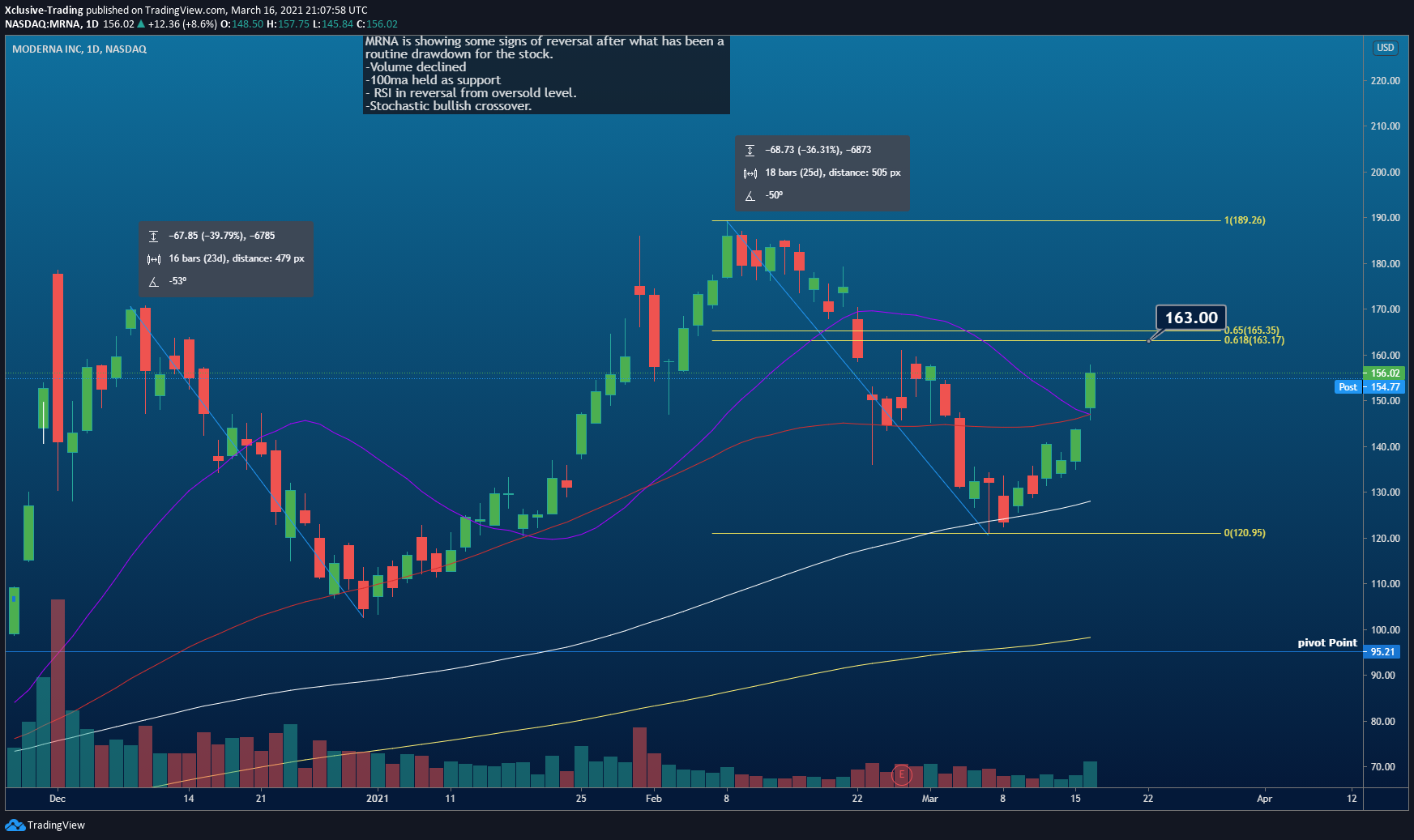
Task: Click the 100.00 price axis label
Action: tap(1385, 630)
